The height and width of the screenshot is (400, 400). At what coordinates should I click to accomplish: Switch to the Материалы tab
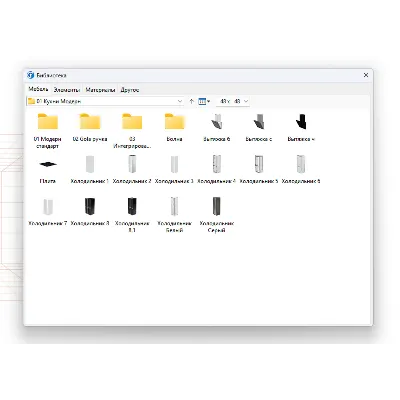100,90
